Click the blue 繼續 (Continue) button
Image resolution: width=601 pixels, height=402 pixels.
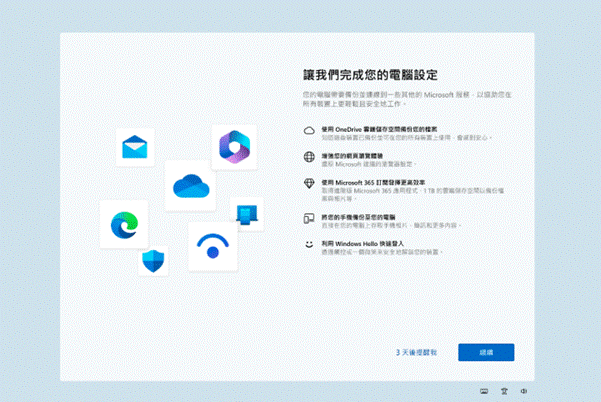click(x=486, y=352)
